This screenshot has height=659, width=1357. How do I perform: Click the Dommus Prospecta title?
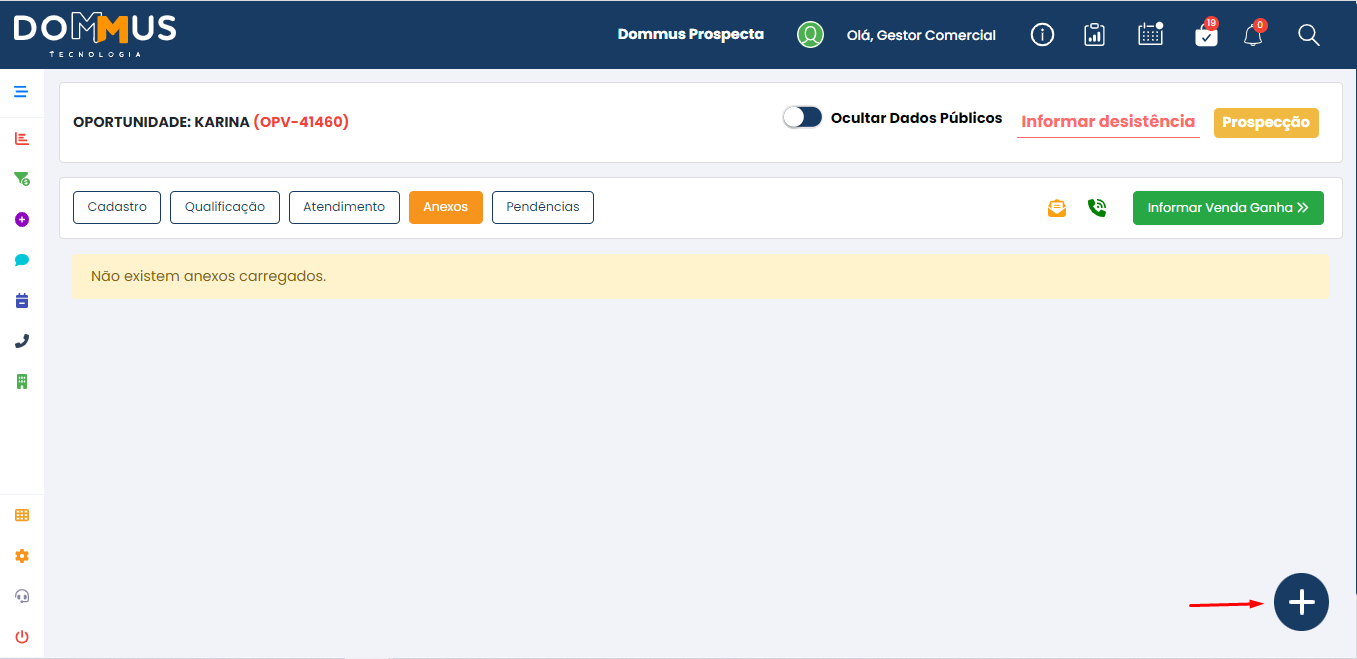691,34
